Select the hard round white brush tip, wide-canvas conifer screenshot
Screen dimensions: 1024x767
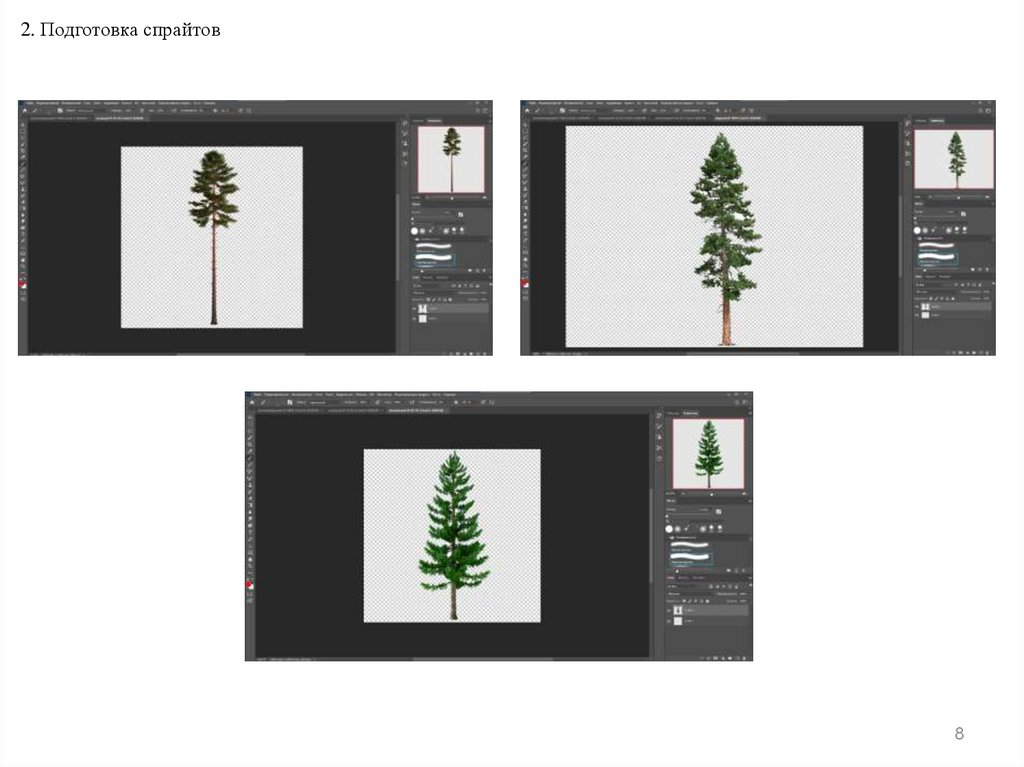pos(917,230)
